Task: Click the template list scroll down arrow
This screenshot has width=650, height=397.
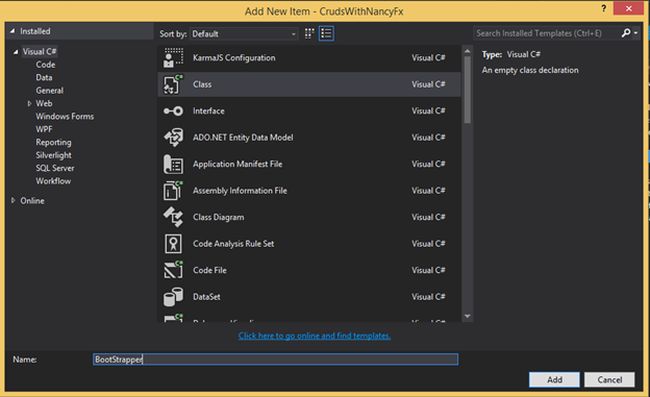Action: (x=467, y=316)
